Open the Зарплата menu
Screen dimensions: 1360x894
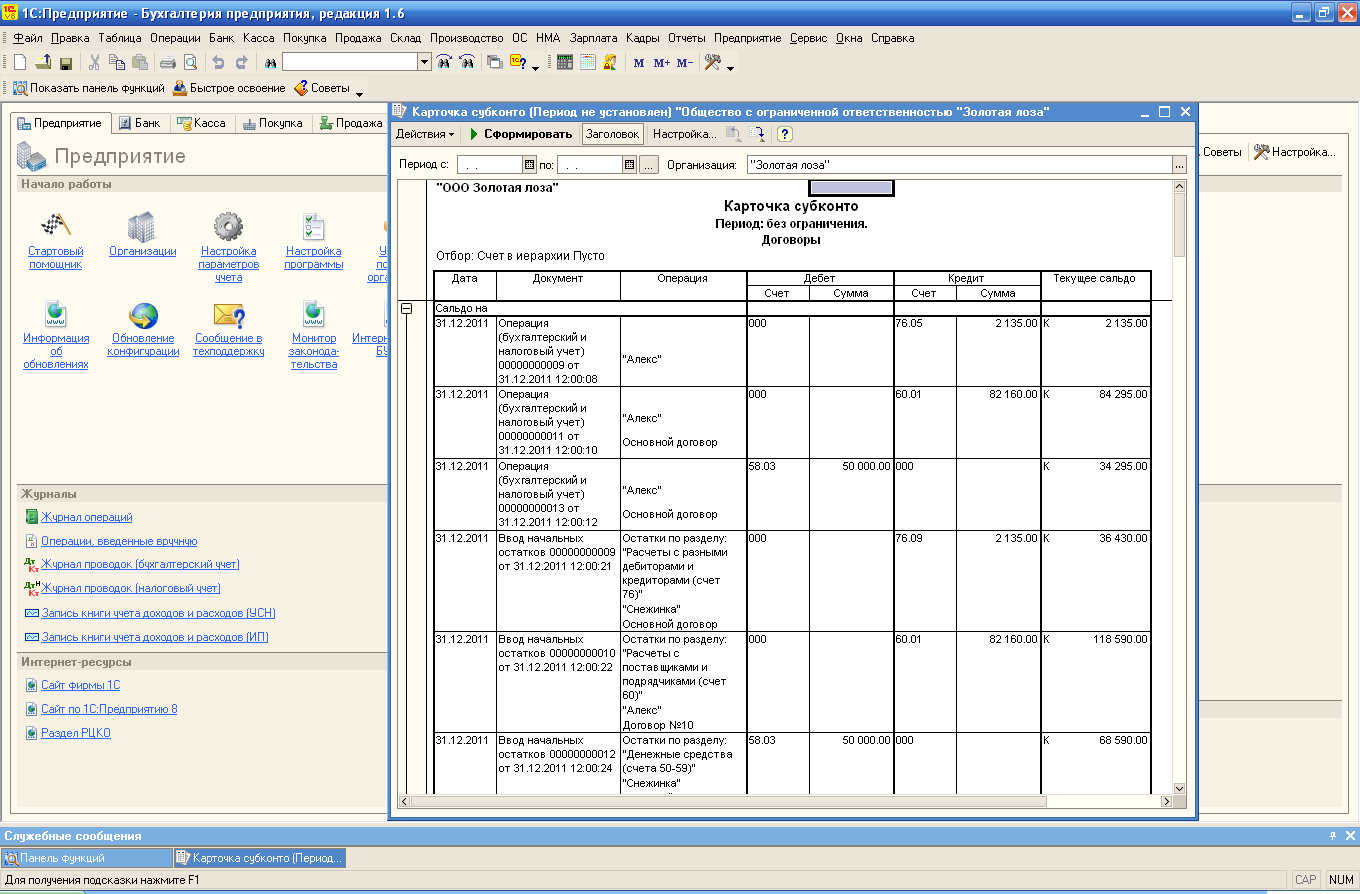click(x=593, y=38)
